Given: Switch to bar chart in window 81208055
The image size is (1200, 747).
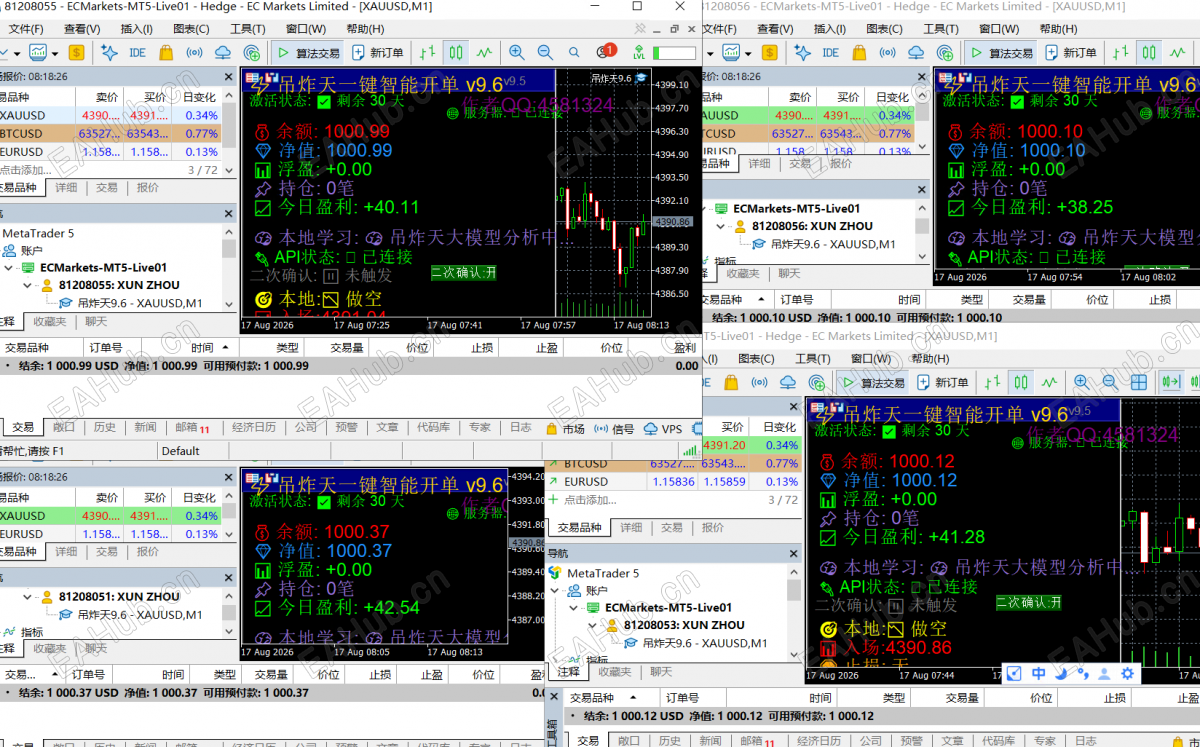Looking at the screenshot, I should point(427,52).
